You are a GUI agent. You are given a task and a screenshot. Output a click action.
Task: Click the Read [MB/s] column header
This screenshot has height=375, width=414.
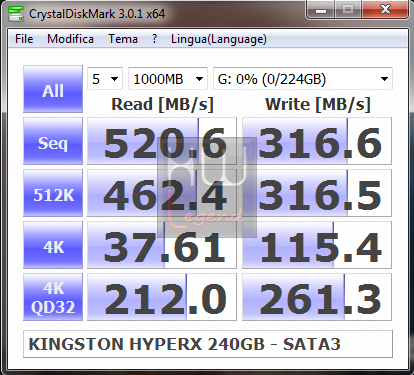[x=162, y=104]
